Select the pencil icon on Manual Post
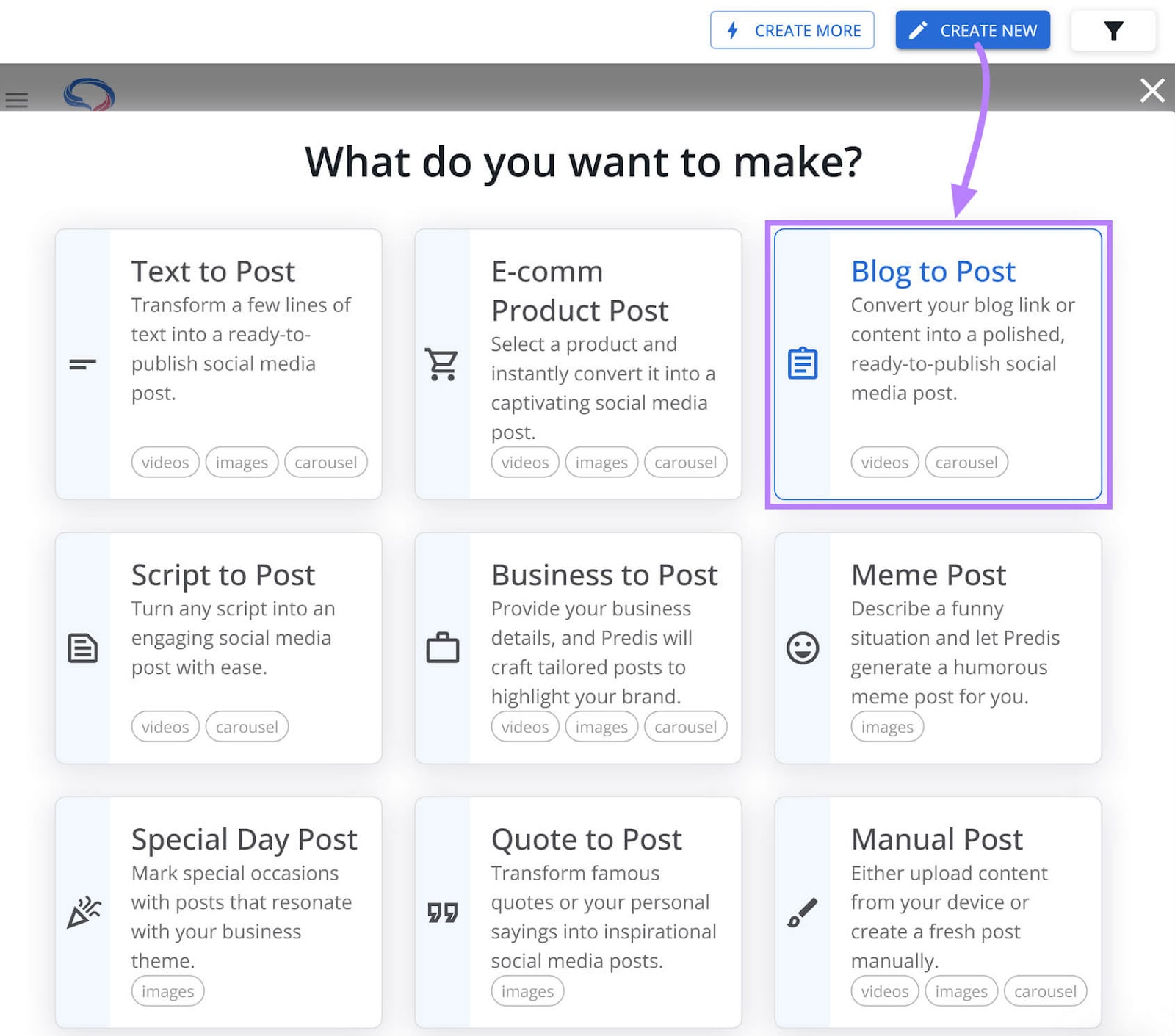Screen dimensions: 1175x1036 click(x=802, y=913)
